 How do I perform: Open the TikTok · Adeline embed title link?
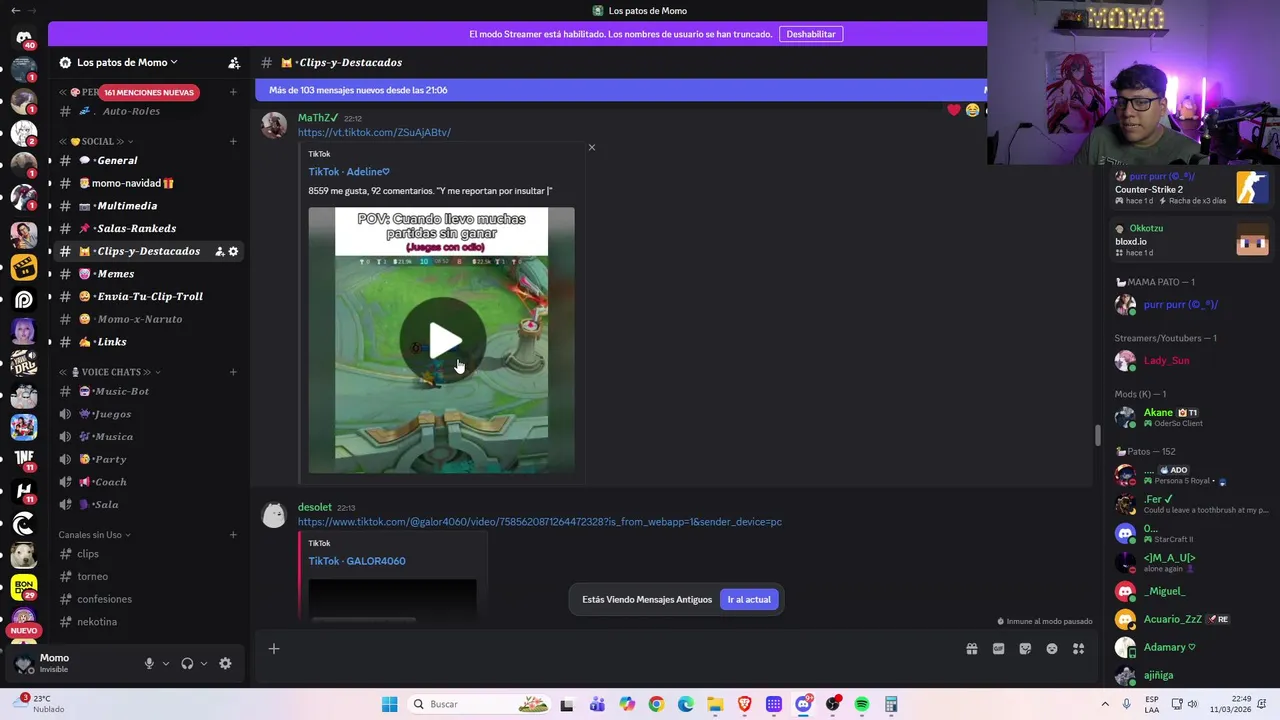349,172
